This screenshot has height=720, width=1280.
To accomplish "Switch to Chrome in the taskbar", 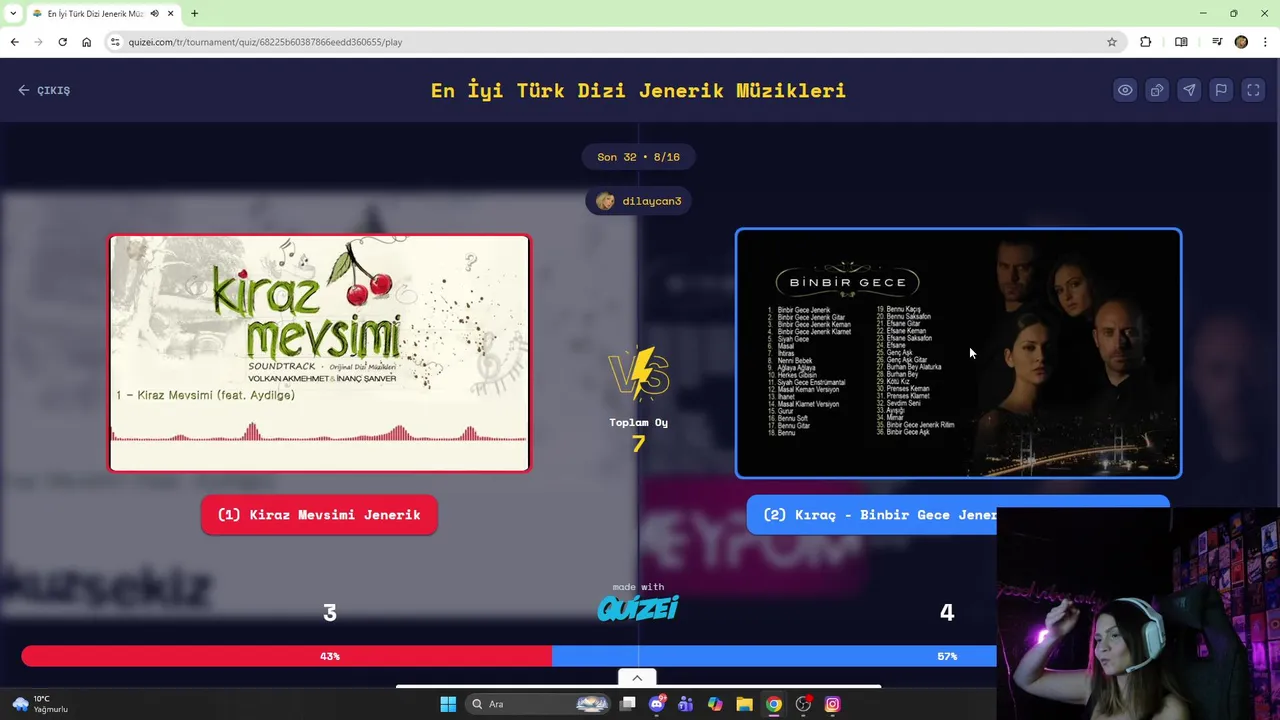I will click(773, 704).
